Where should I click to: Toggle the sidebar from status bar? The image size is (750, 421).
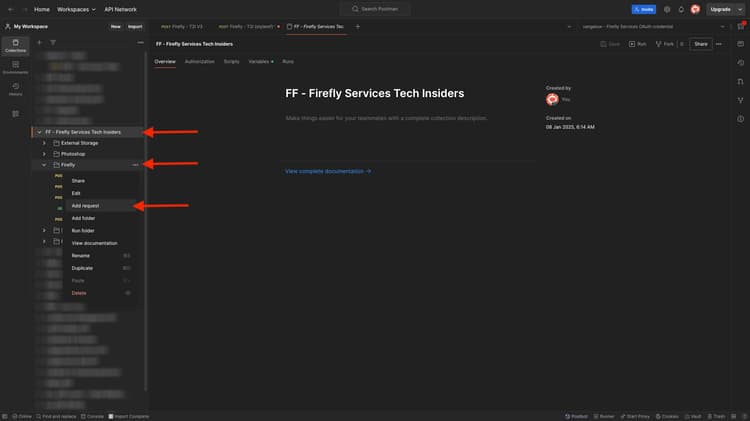(x=5, y=416)
